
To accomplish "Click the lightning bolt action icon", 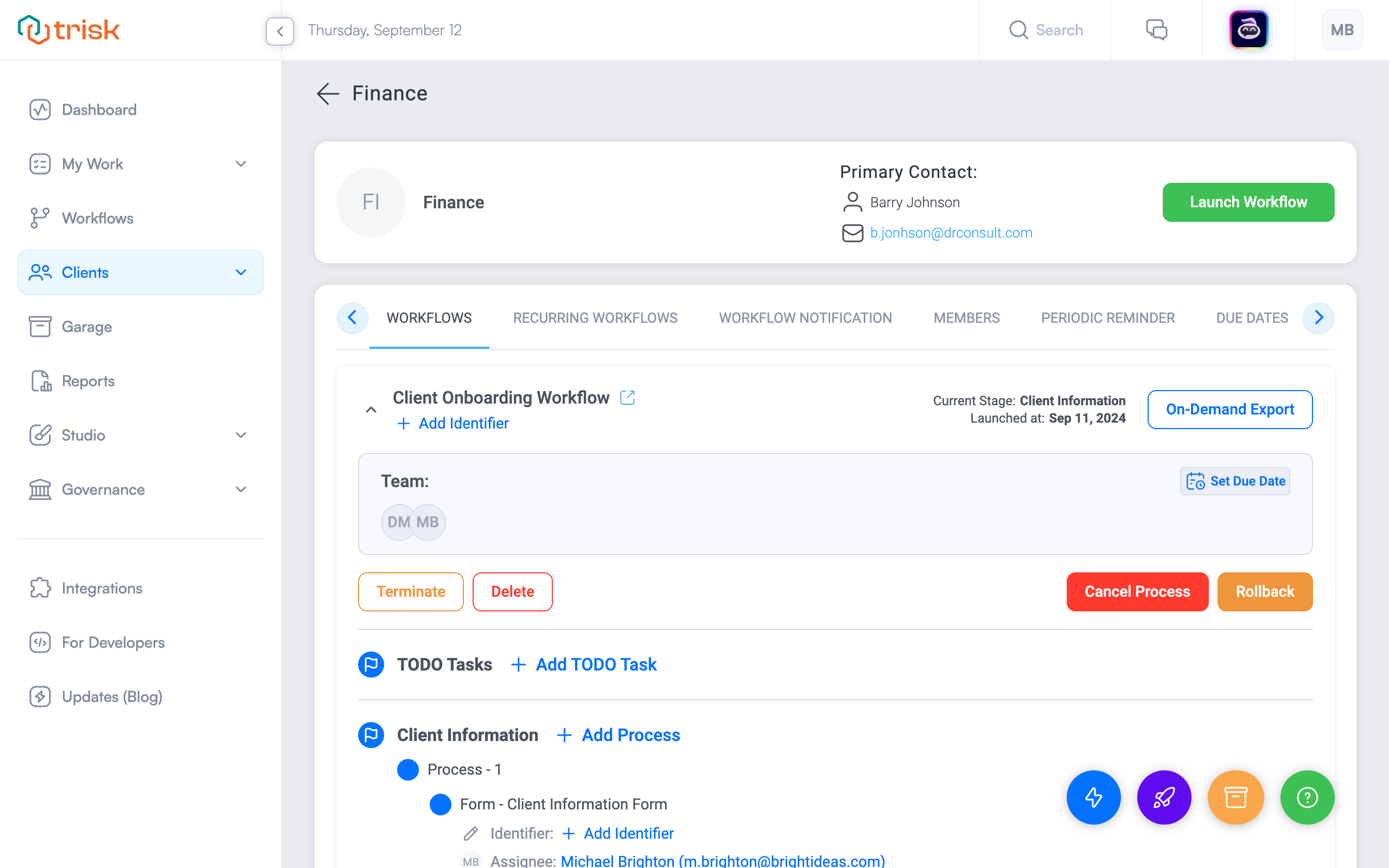I will click(x=1093, y=797).
